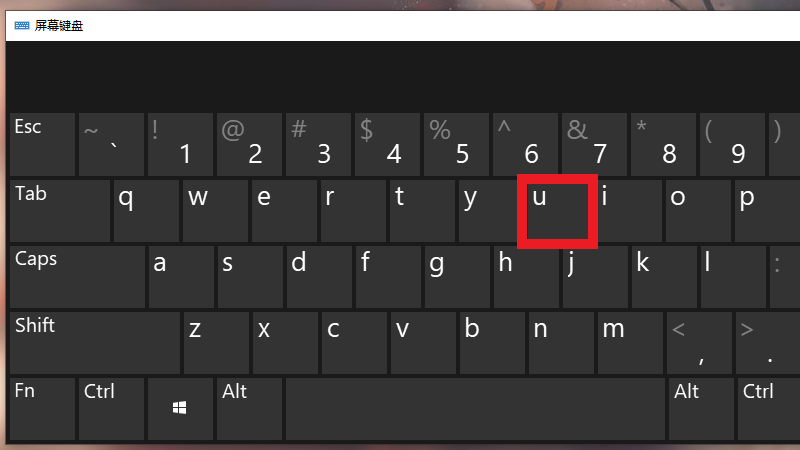Toggle the Caps lock key
This screenshot has height=450, width=800.
[77, 277]
